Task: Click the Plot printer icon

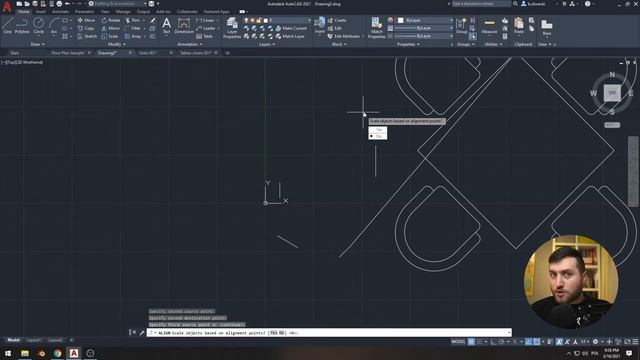Action: (x=59, y=4)
